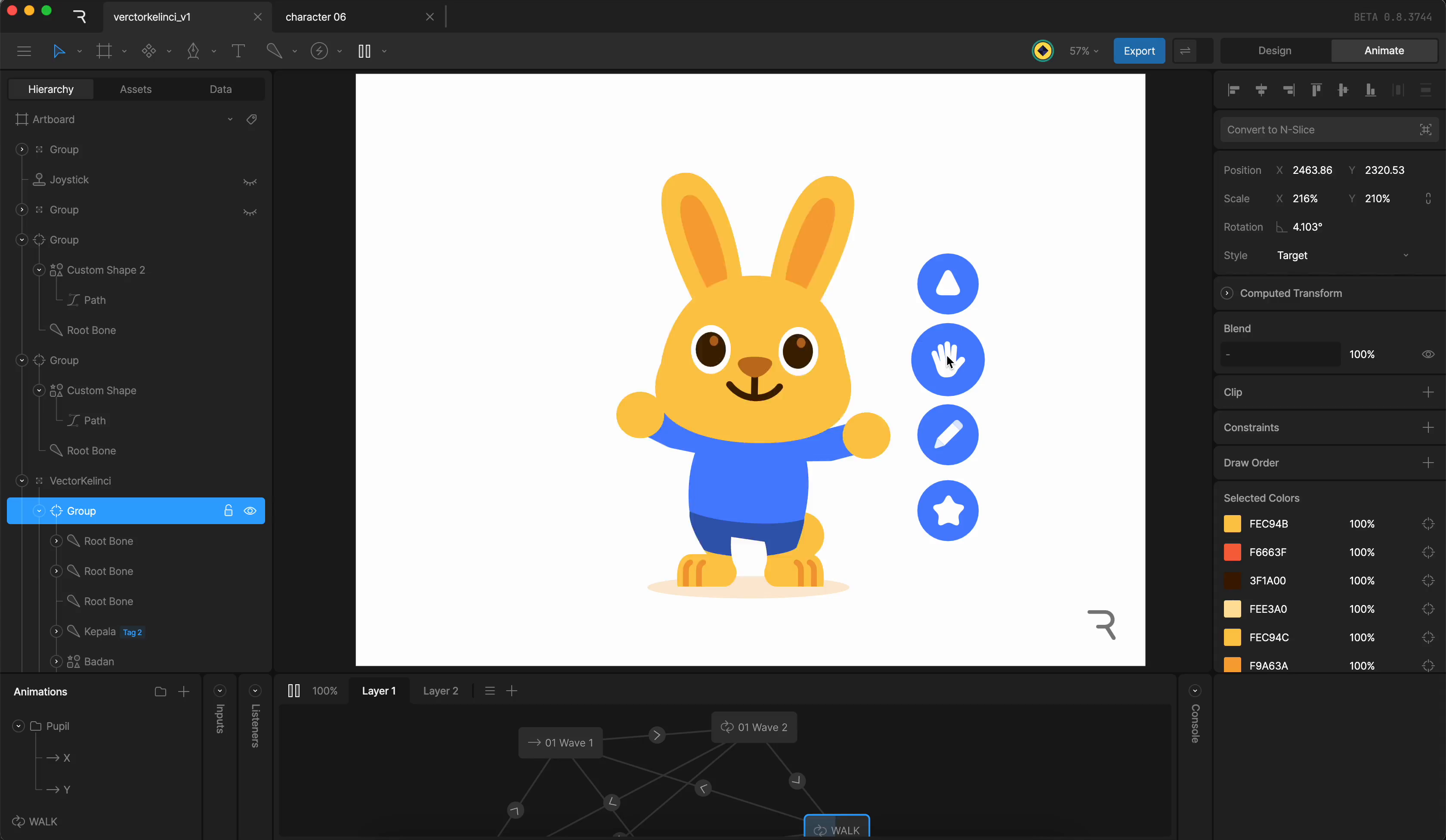This screenshot has width=1446, height=840.
Task: Add a new animation with plus icon
Action: [184, 692]
